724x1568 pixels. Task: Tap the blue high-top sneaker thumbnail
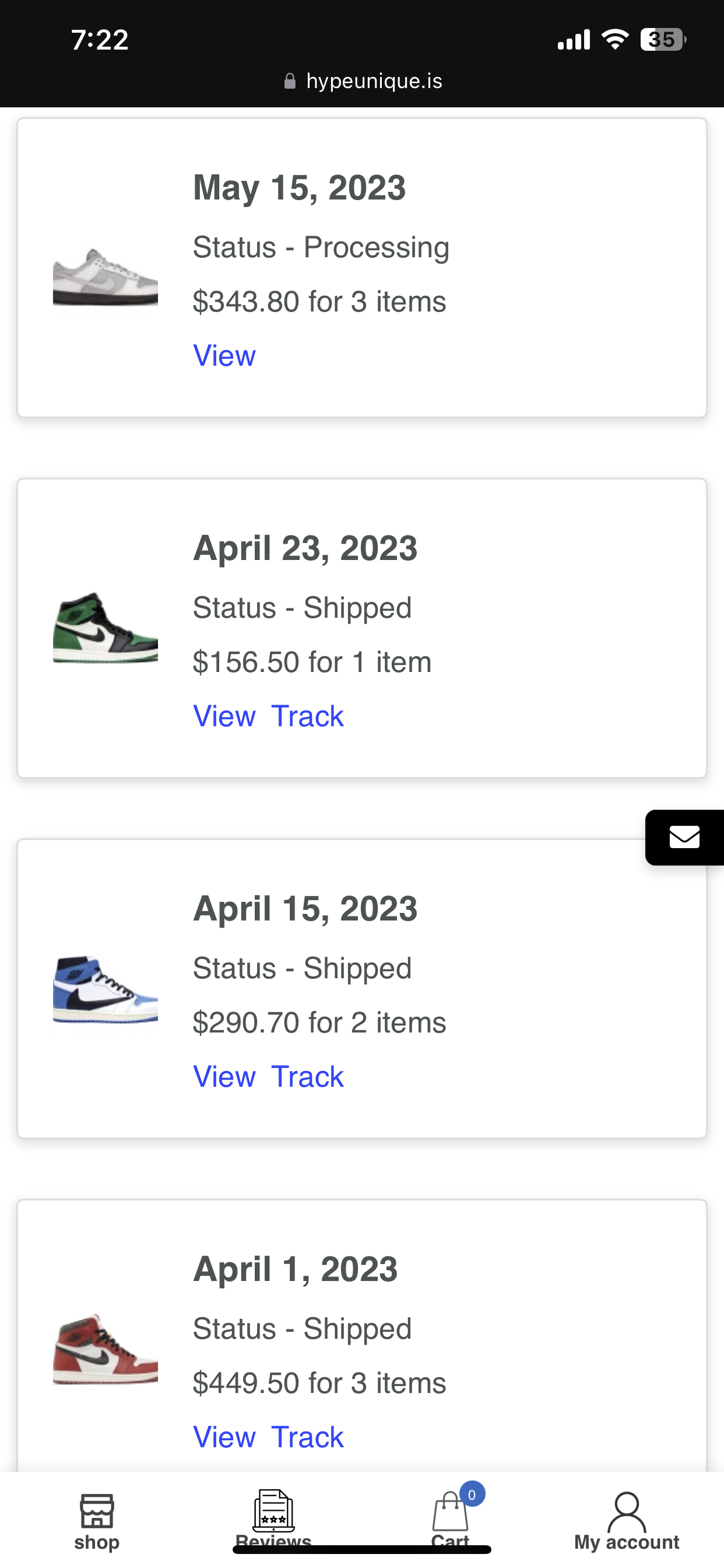pos(106,989)
